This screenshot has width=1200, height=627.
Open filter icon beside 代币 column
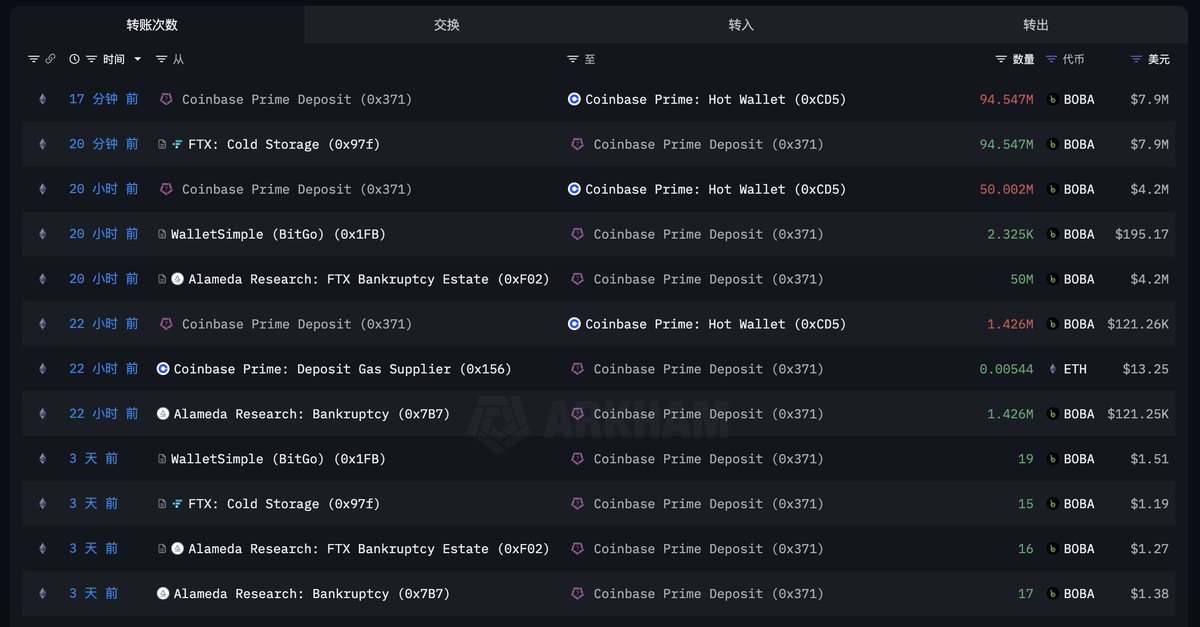click(x=1051, y=60)
